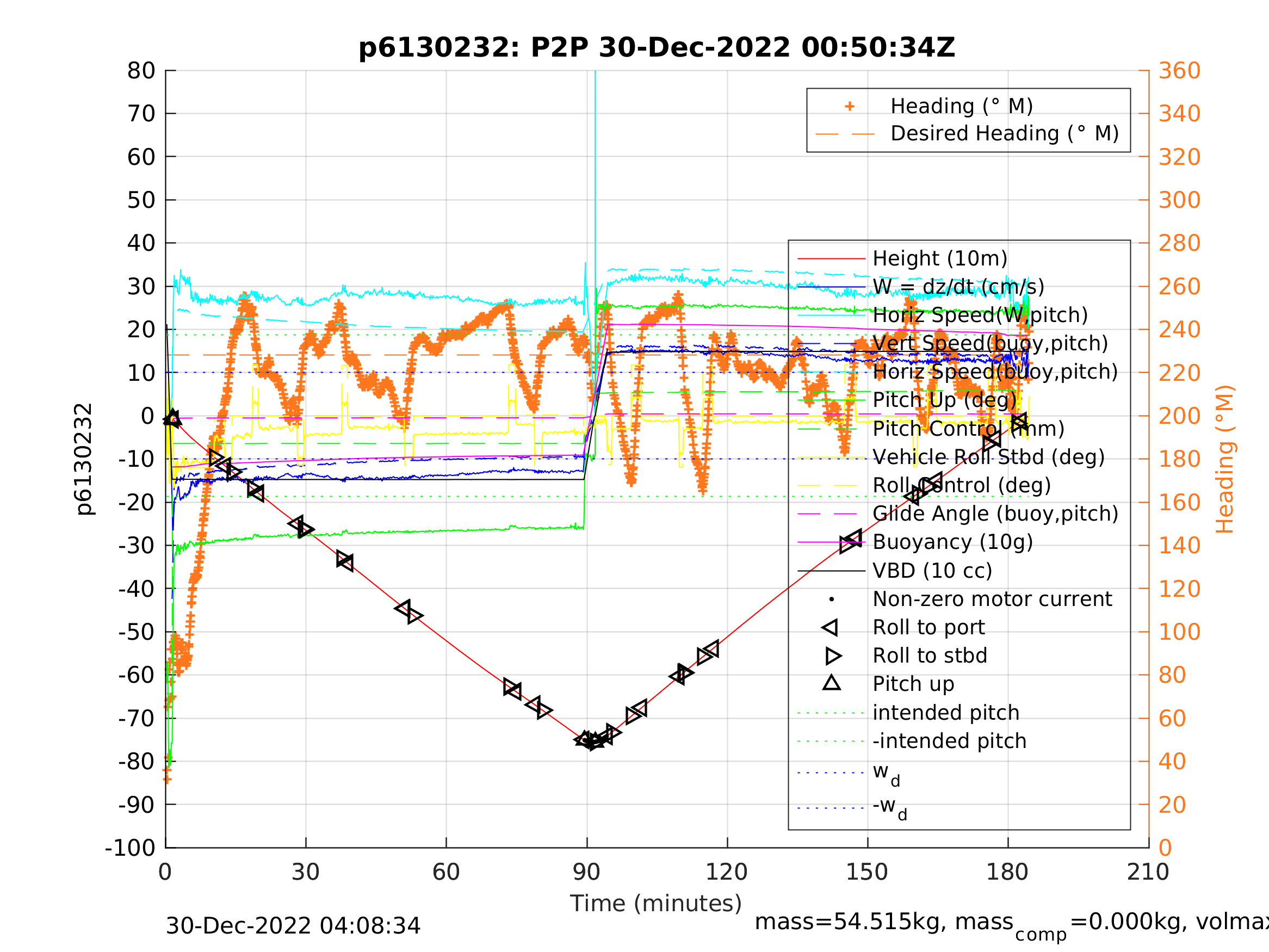Click the magenta Buoyancy line sample in legend
The width and height of the screenshot is (1269, 952).
(x=831, y=542)
